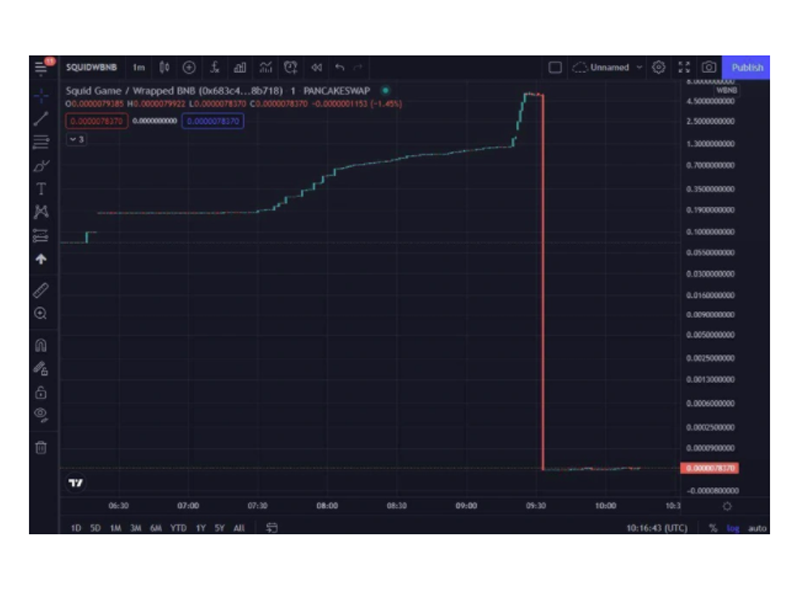Set range to 1M

tap(116, 528)
